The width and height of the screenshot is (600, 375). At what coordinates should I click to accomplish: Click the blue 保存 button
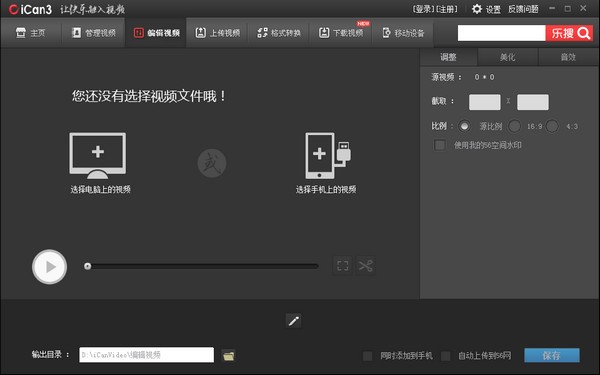point(552,355)
